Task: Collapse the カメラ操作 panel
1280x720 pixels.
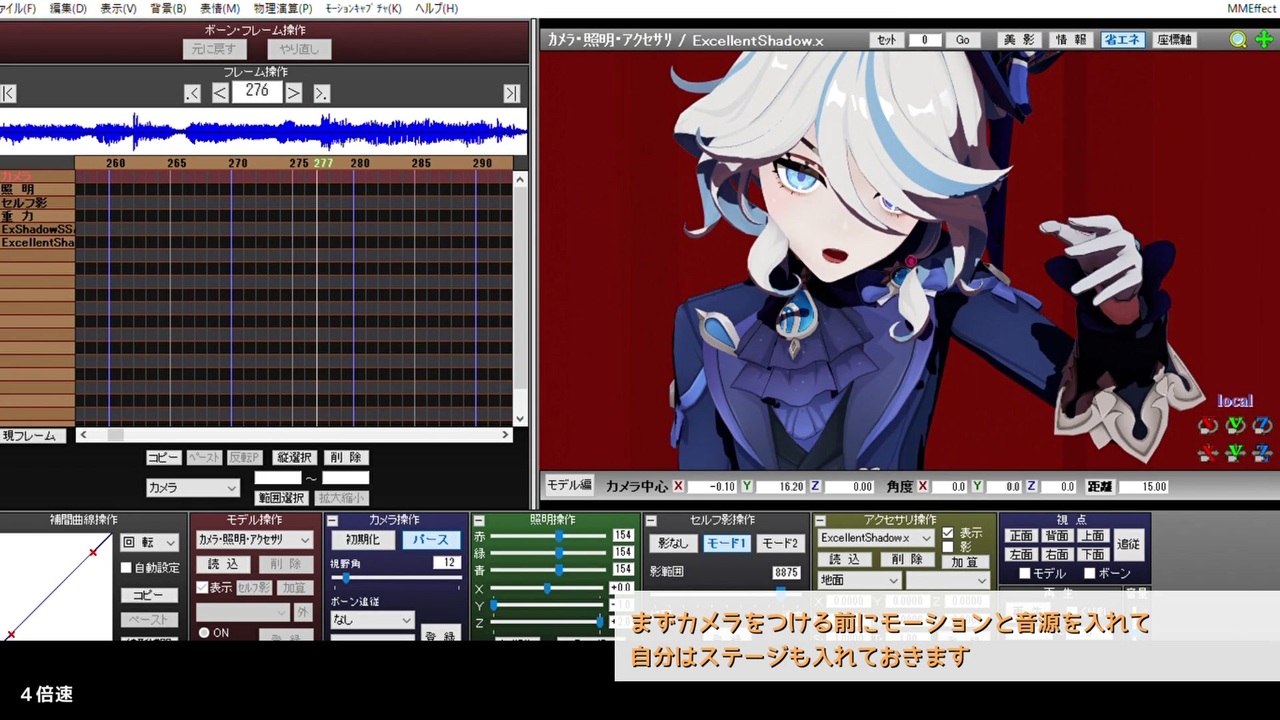Action: tap(332, 521)
